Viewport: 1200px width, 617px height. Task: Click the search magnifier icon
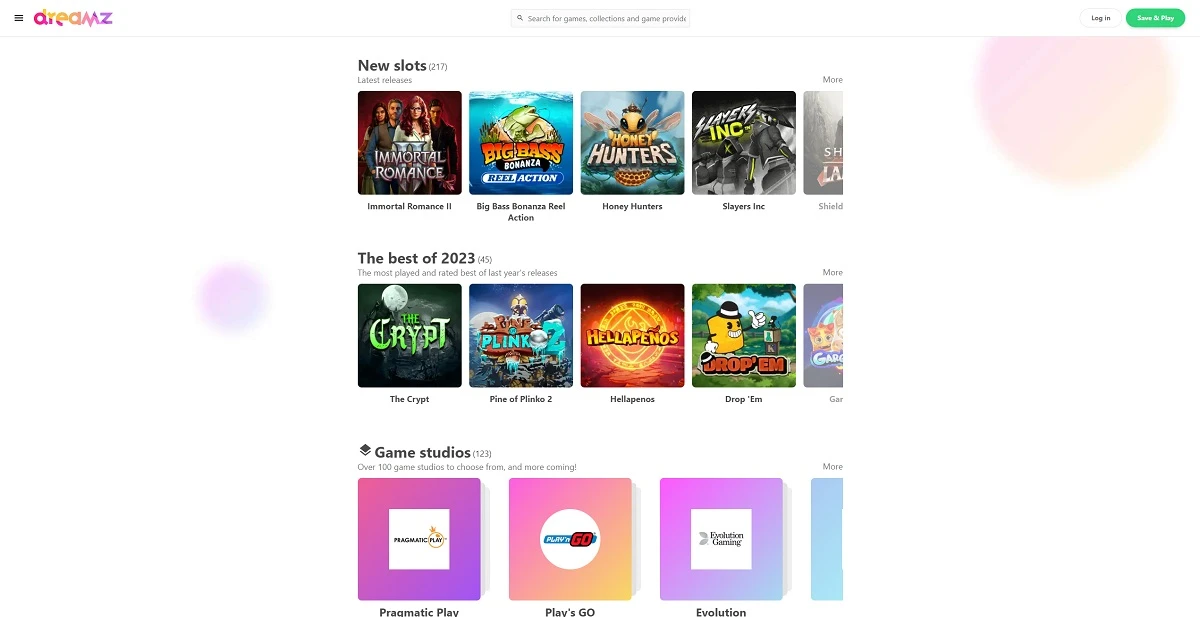pyautogui.click(x=520, y=18)
